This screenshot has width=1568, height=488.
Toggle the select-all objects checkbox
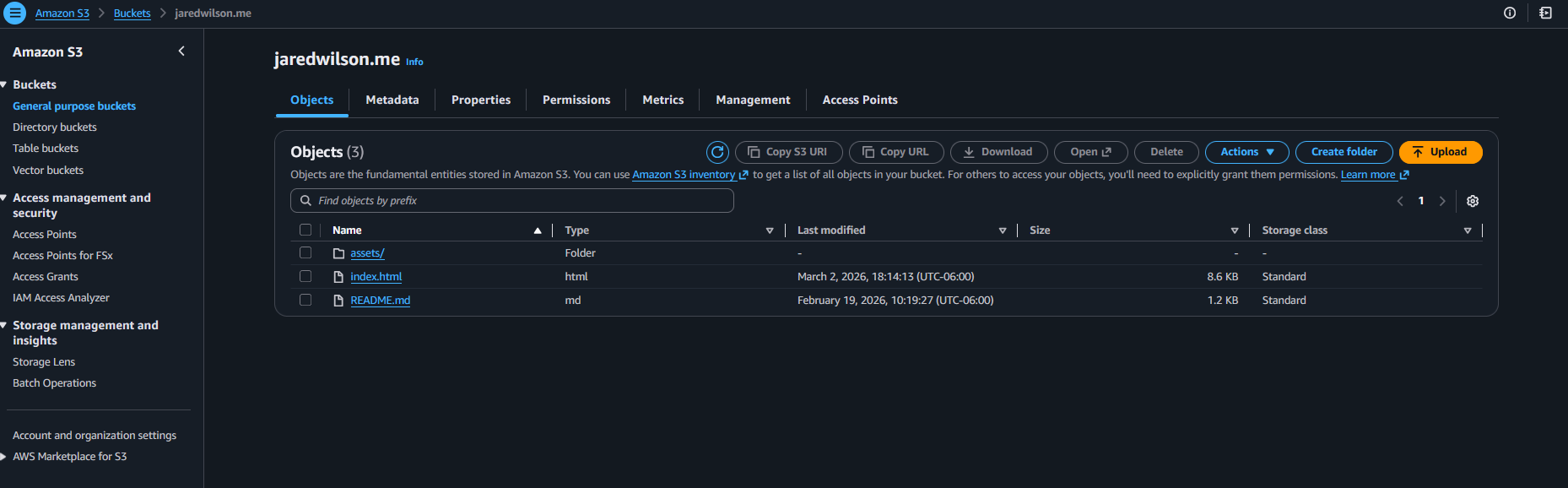305,230
